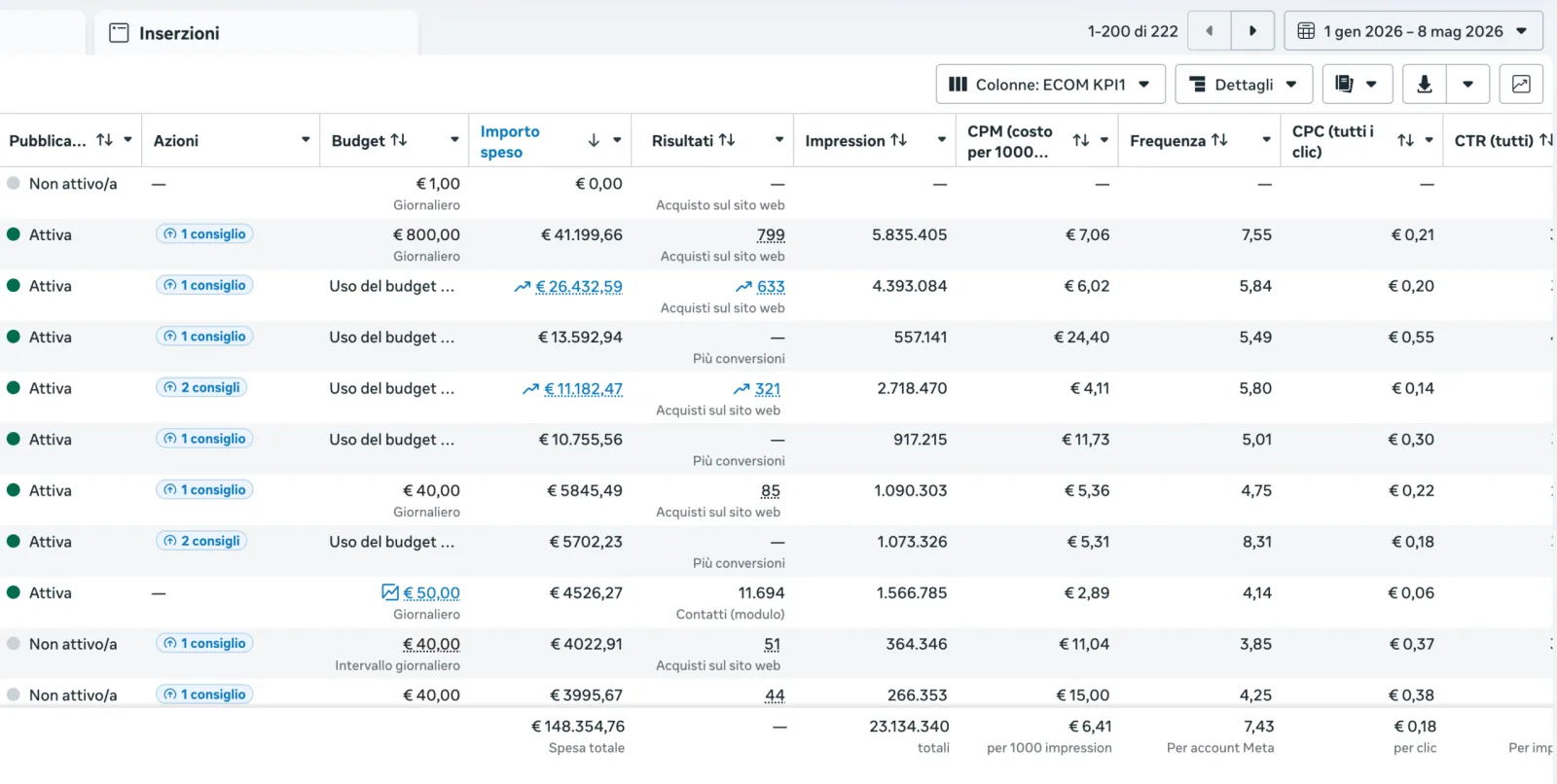Viewport: 1557px width, 784px height.
Task: Sort by the Budget column
Action: pos(398,140)
